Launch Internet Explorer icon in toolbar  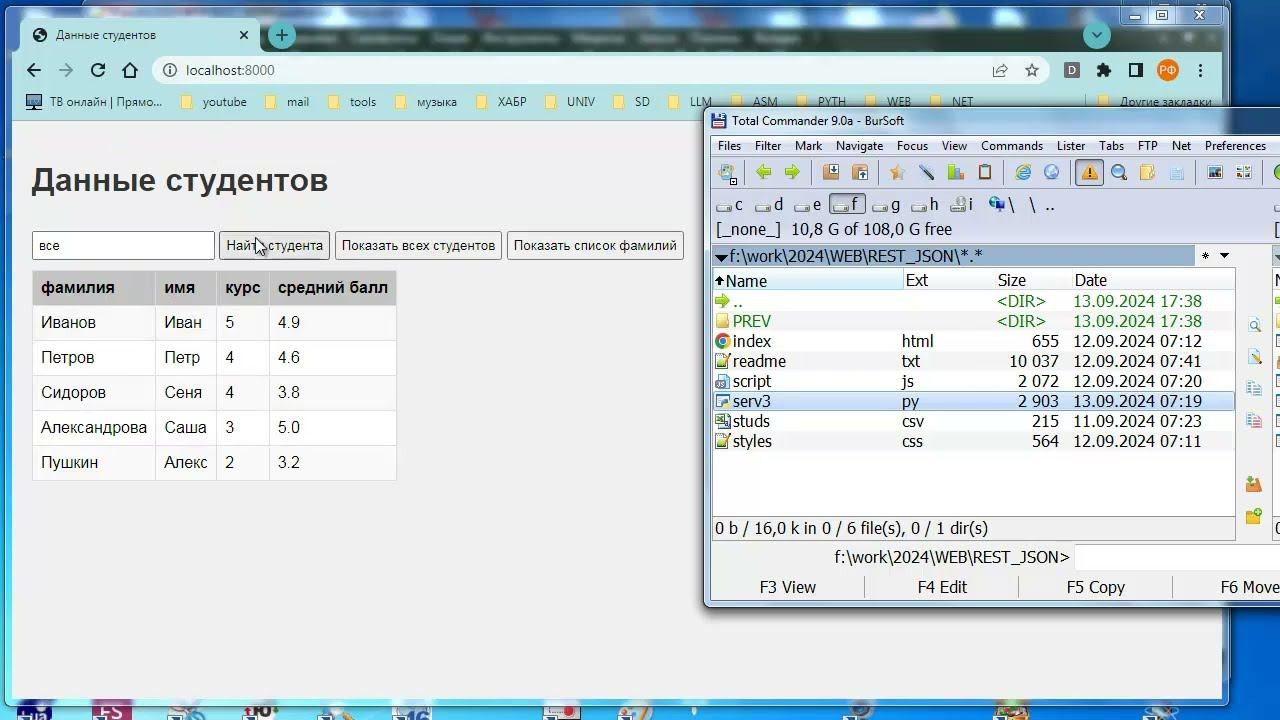[1023, 173]
